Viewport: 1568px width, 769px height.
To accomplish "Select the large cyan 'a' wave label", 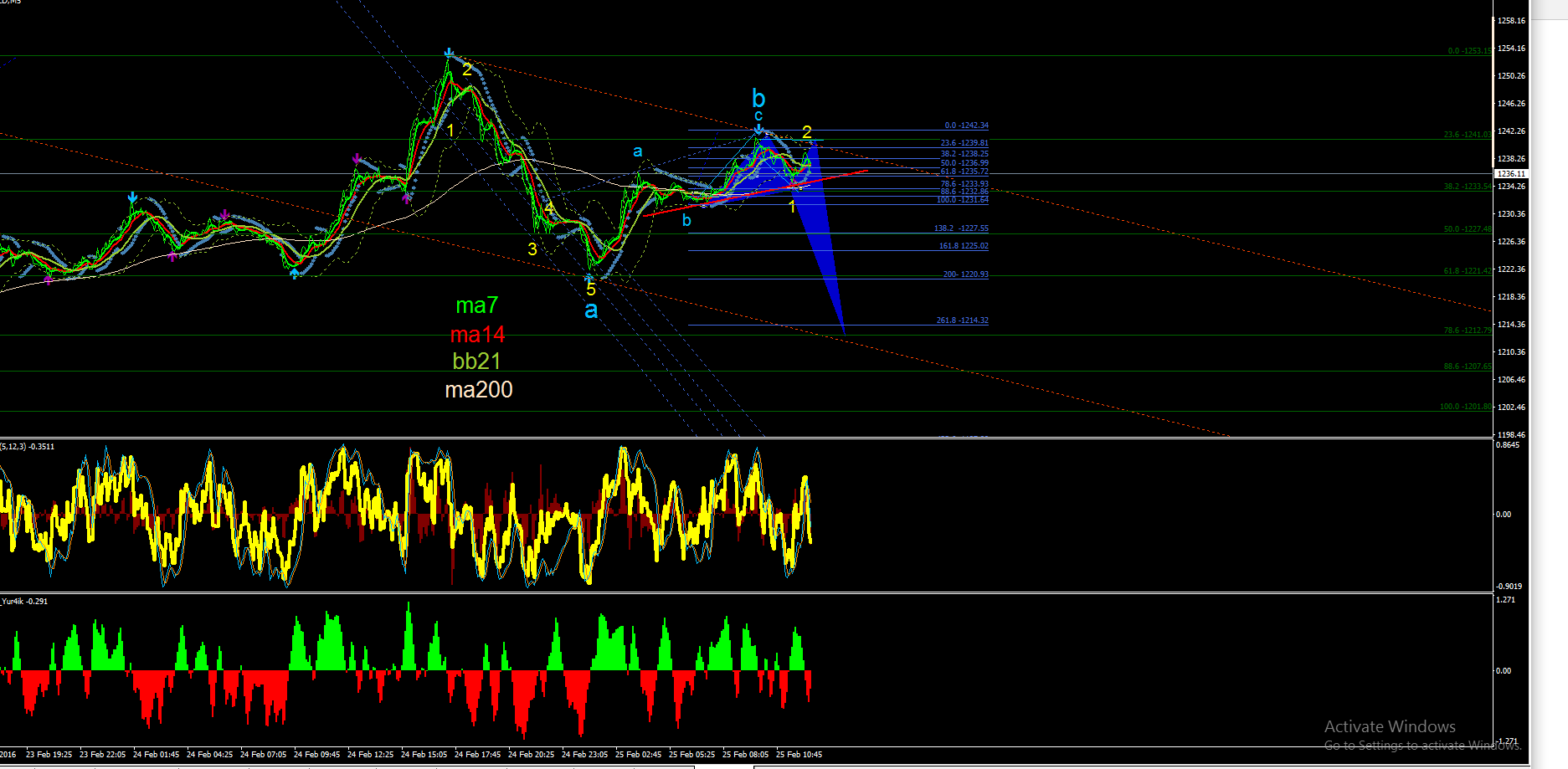I will pyautogui.click(x=591, y=310).
